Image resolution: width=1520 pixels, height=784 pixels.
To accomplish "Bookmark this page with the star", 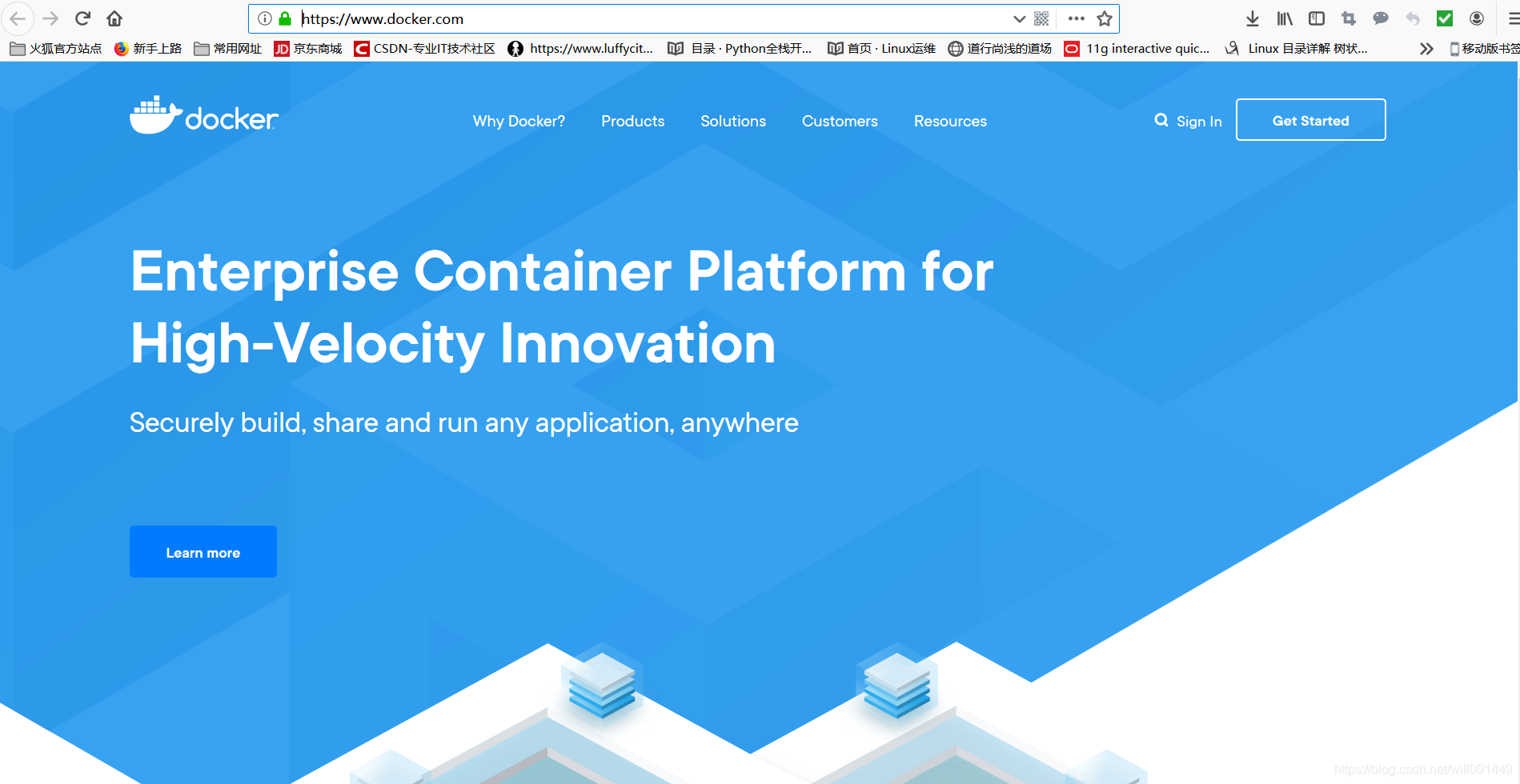I will 1105,18.
